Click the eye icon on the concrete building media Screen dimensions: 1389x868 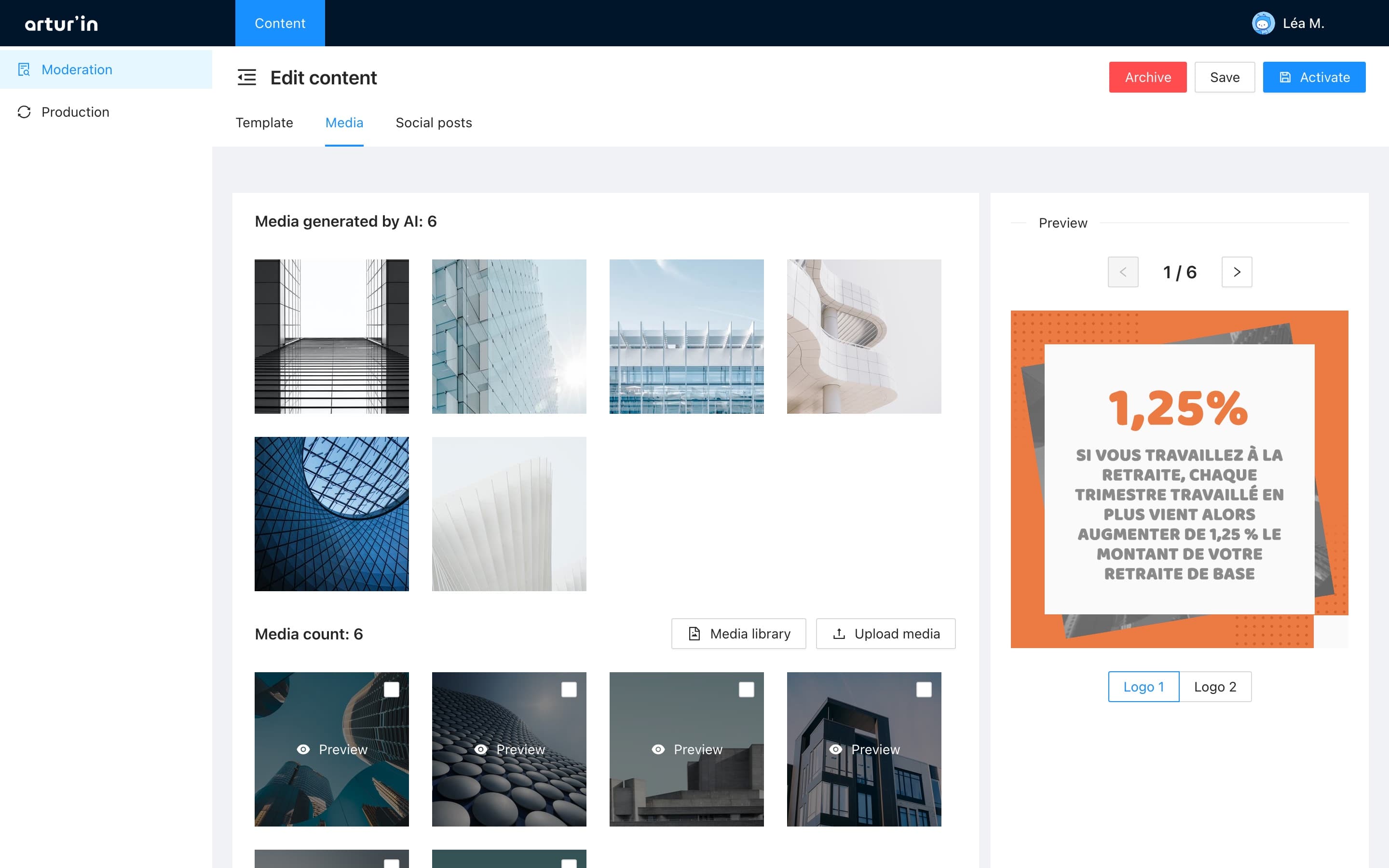pos(658,749)
